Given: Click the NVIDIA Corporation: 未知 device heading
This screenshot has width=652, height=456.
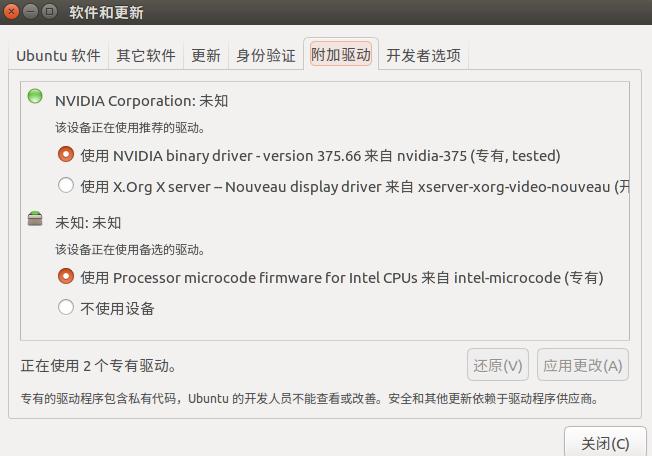Looking at the screenshot, I should (x=141, y=101).
